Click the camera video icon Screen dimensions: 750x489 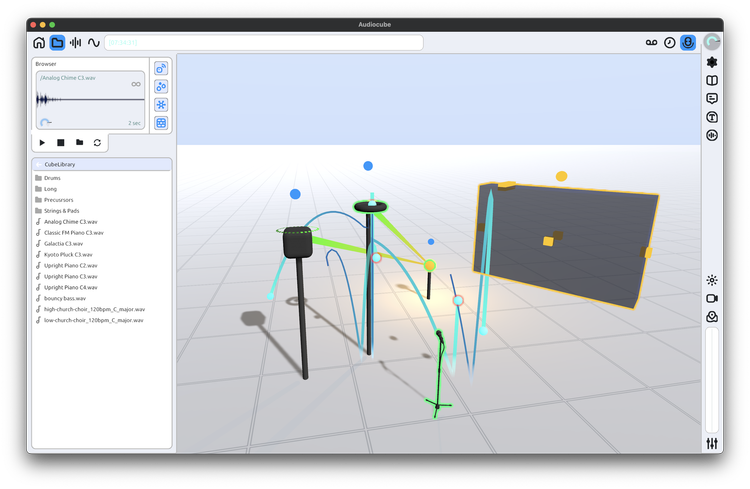coord(712,298)
